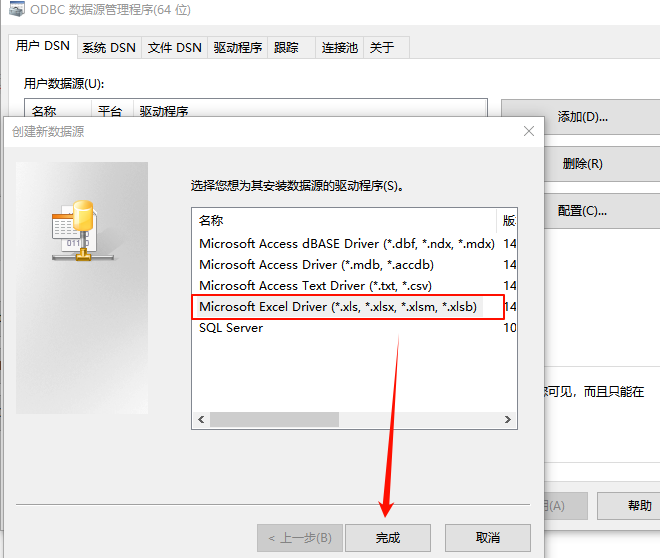Click the 版 version column header
Viewport: 660px width, 558px height.
coord(508,221)
